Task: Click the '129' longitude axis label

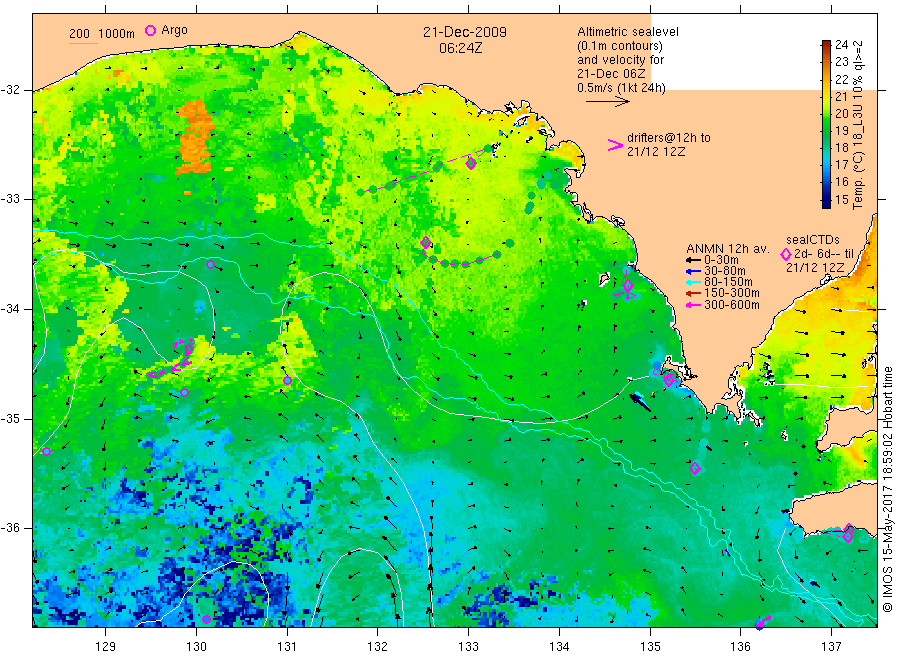Action: click(106, 647)
